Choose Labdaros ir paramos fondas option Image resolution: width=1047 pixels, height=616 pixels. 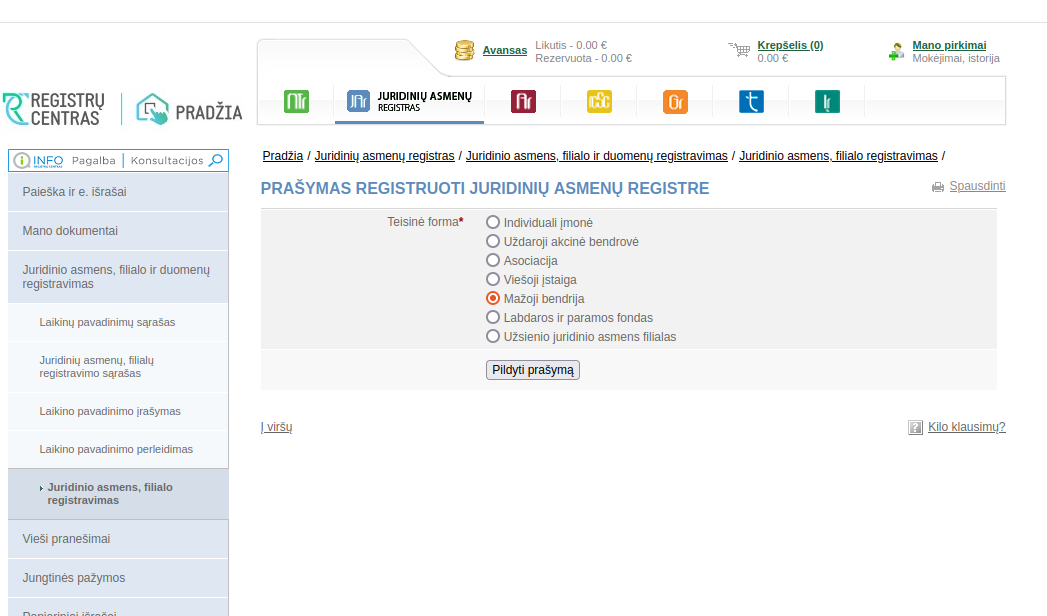[x=493, y=317]
